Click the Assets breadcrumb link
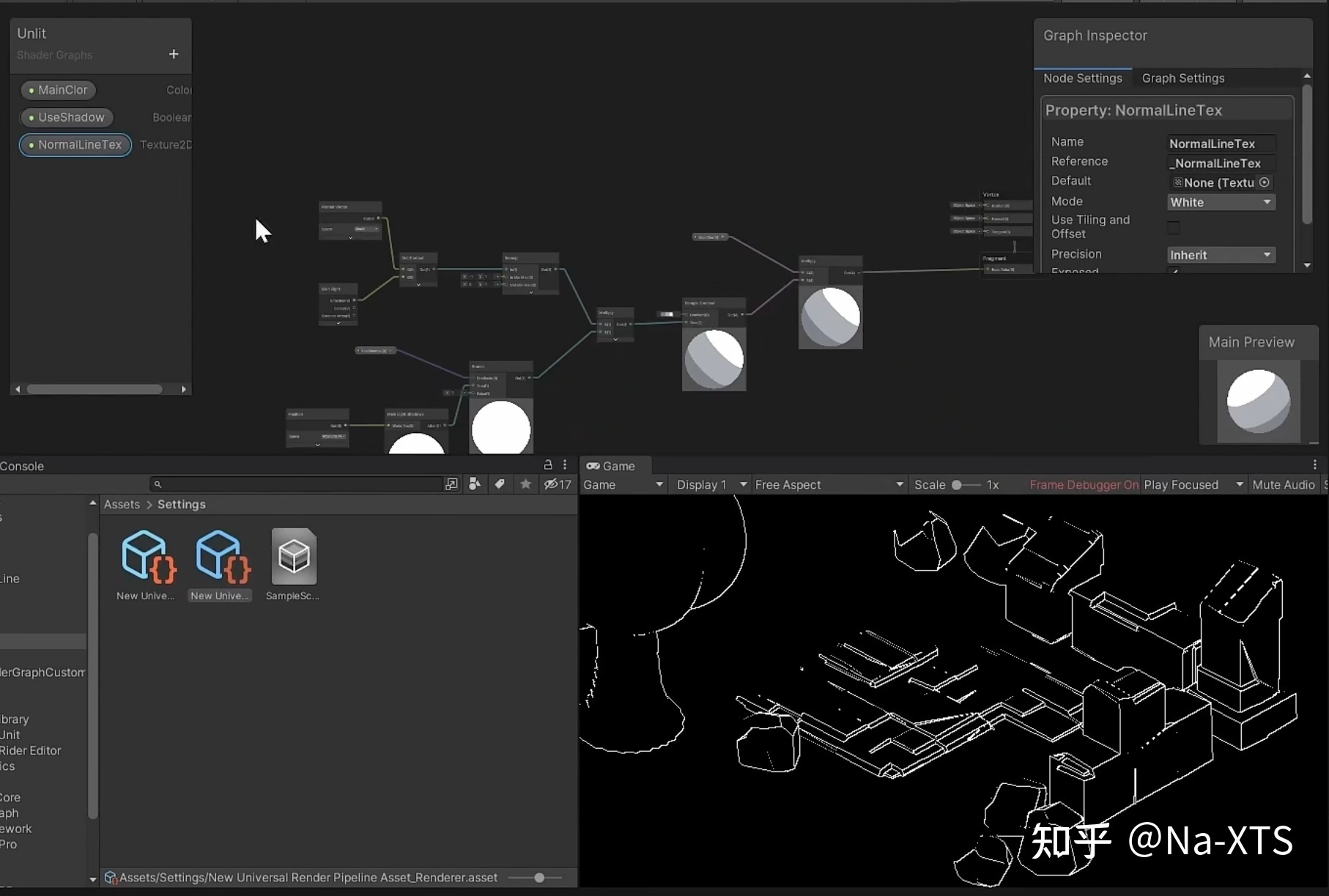Viewport: 1329px width, 896px height. (x=122, y=504)
